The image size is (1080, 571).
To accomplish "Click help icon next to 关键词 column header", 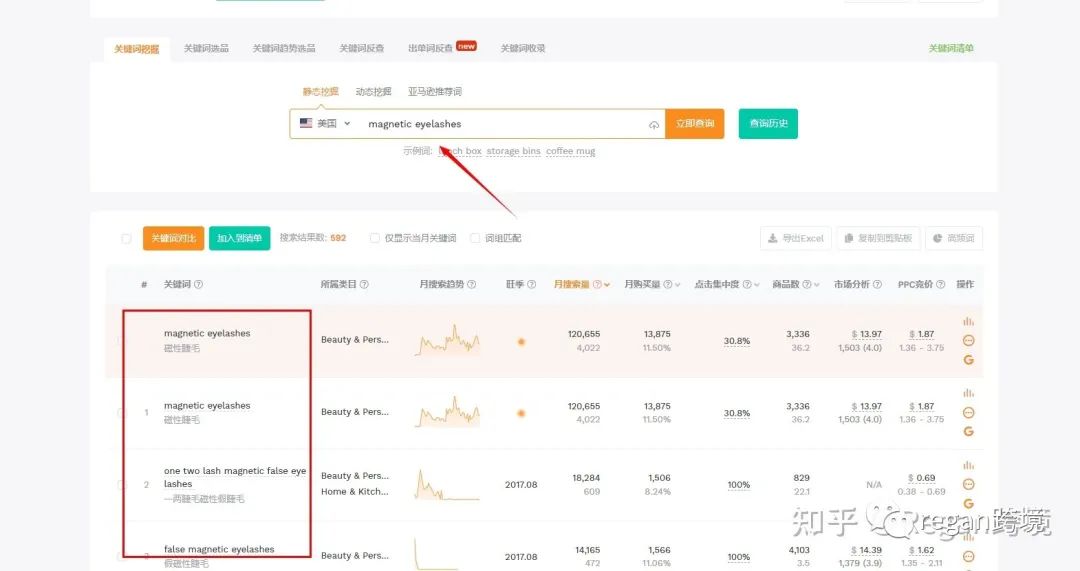I will click(x=198, y=284).
